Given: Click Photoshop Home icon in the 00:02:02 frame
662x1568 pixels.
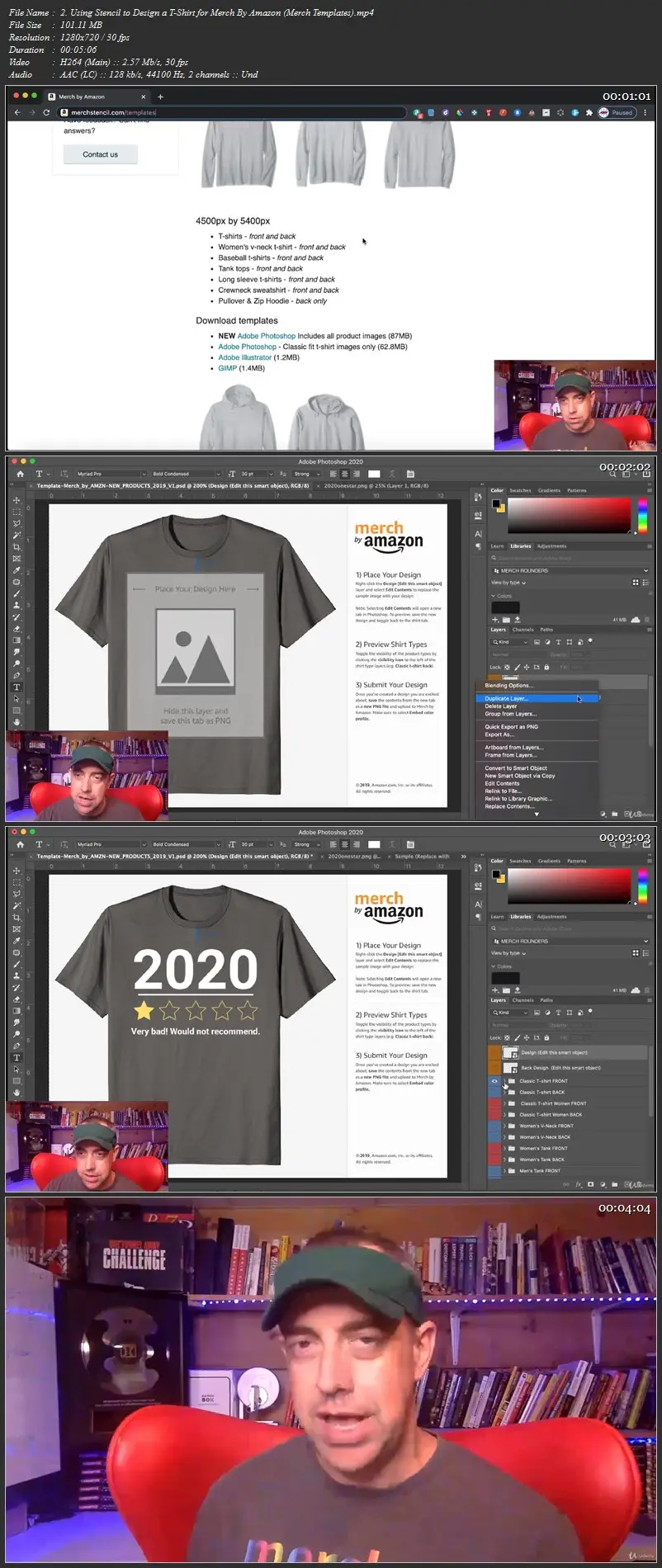Looking at the screenshot, I should tap(20, 474).
